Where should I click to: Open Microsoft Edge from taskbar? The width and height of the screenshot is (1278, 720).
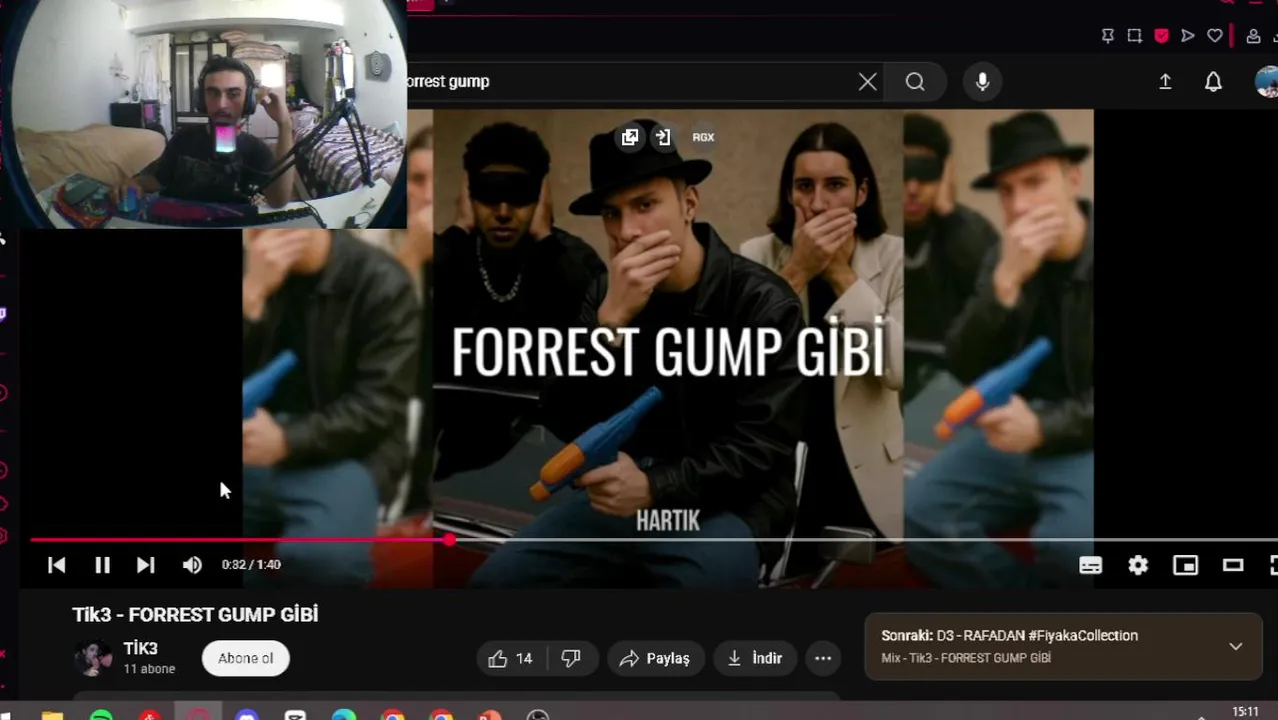[x=344, y=716]
